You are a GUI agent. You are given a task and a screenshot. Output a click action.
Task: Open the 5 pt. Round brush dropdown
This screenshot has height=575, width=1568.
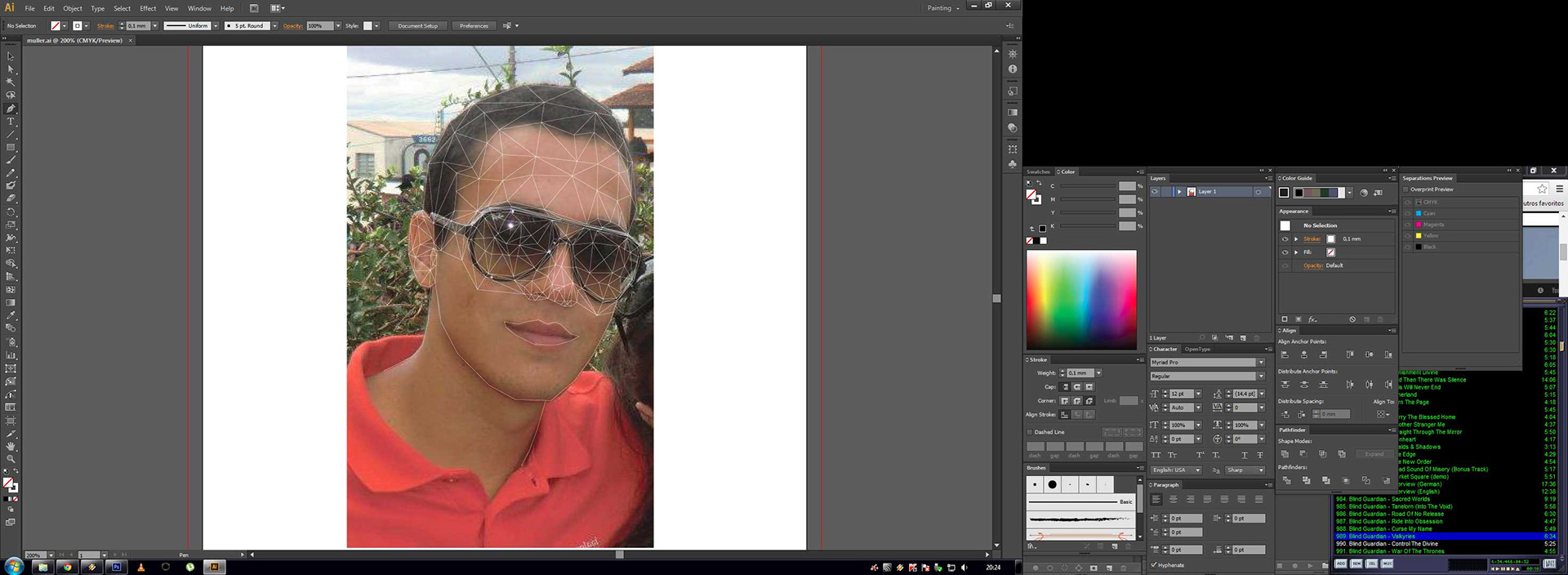click(274, 26)
